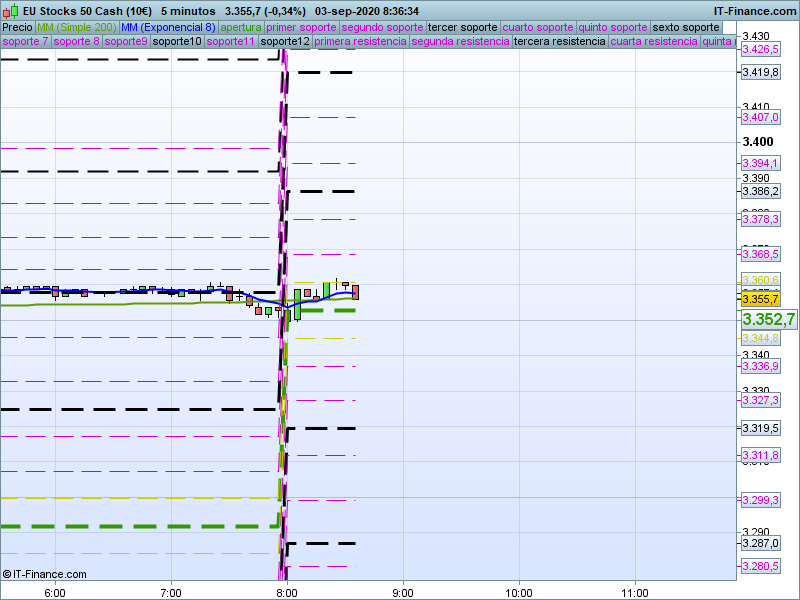Click the tall green candle after 8:00
This screenshot has width=800, height=600.
(x=297, y=305)
